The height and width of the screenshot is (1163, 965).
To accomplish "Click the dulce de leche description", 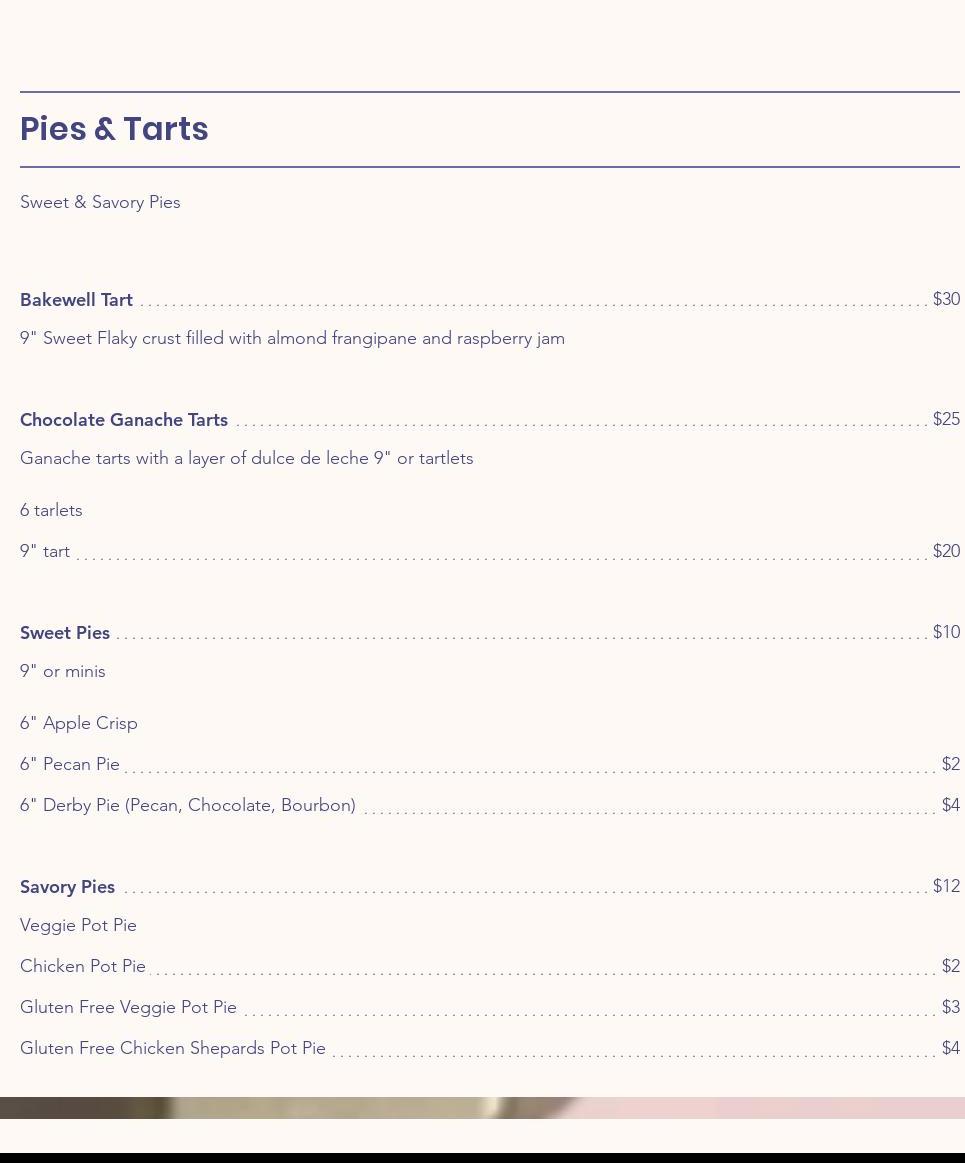I will pyautogui.click(x=246, y=458).
